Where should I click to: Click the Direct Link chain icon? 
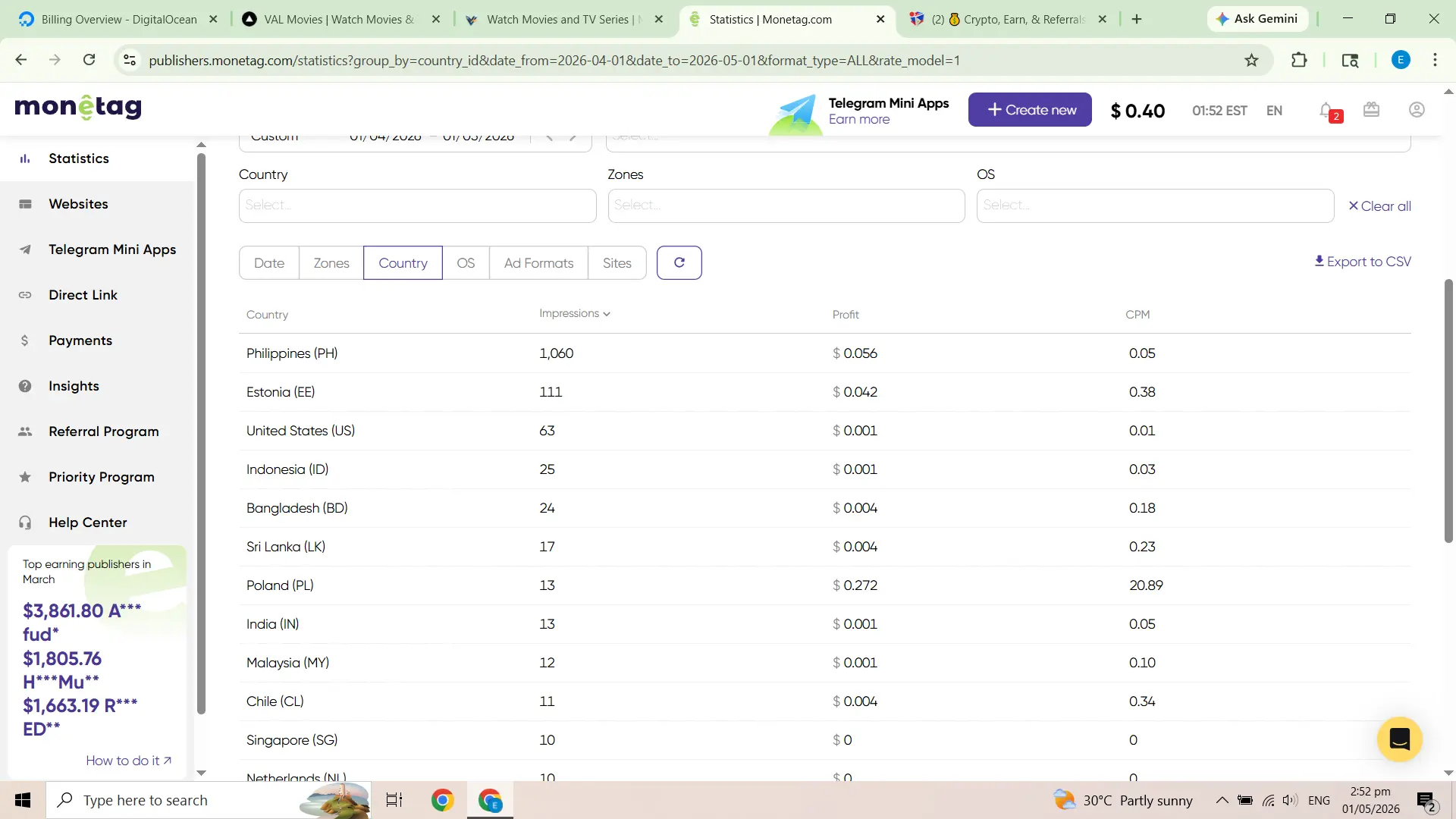click(x=25, y=295)
